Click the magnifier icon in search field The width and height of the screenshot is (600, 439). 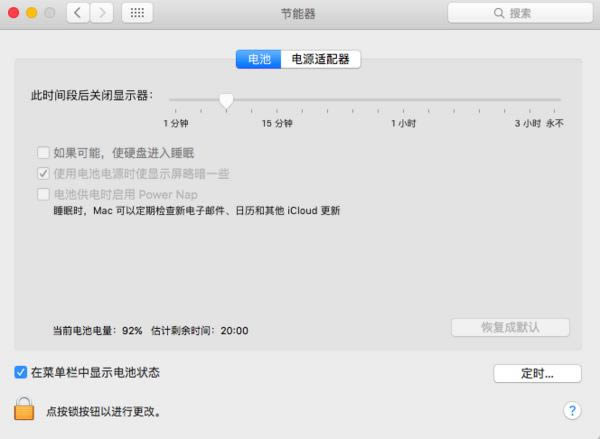point(499,13)
